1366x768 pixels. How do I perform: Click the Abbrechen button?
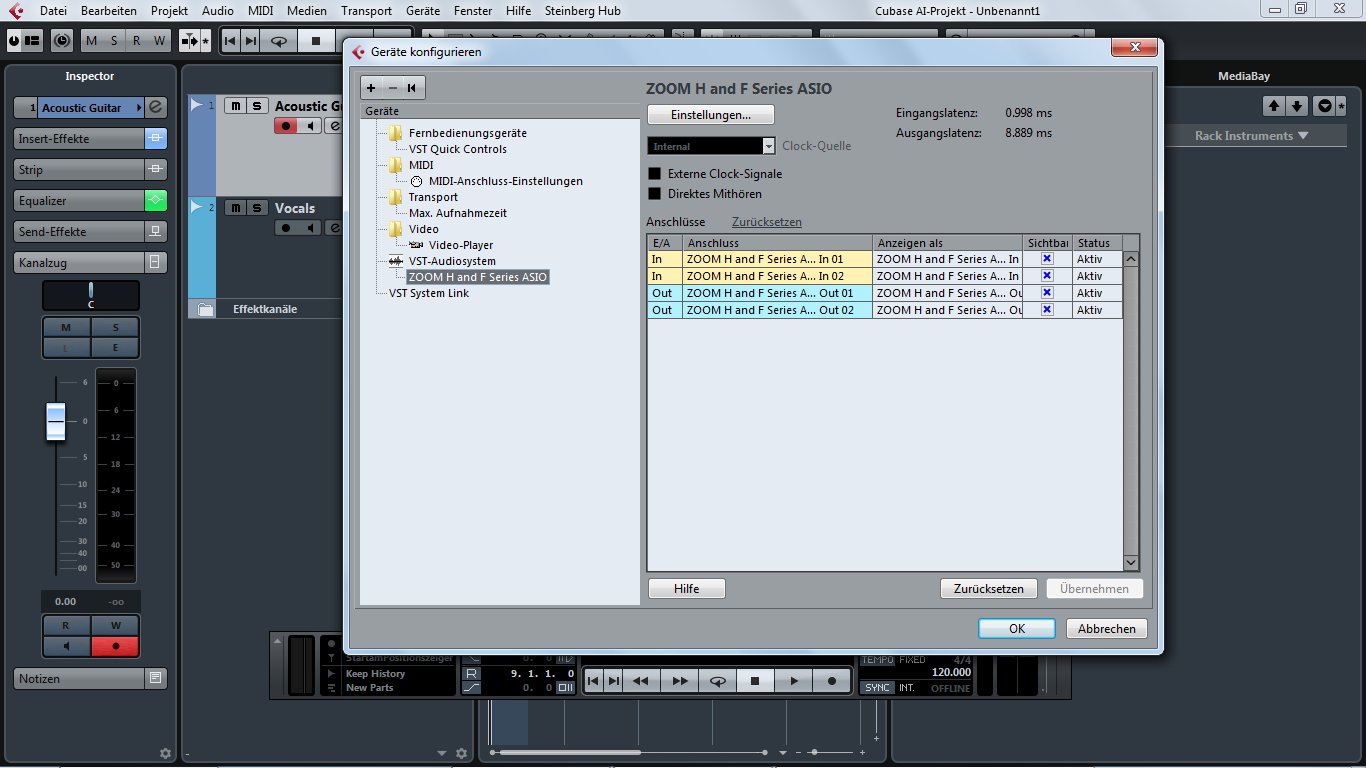pyautogui.click(x=1107, y=629)
